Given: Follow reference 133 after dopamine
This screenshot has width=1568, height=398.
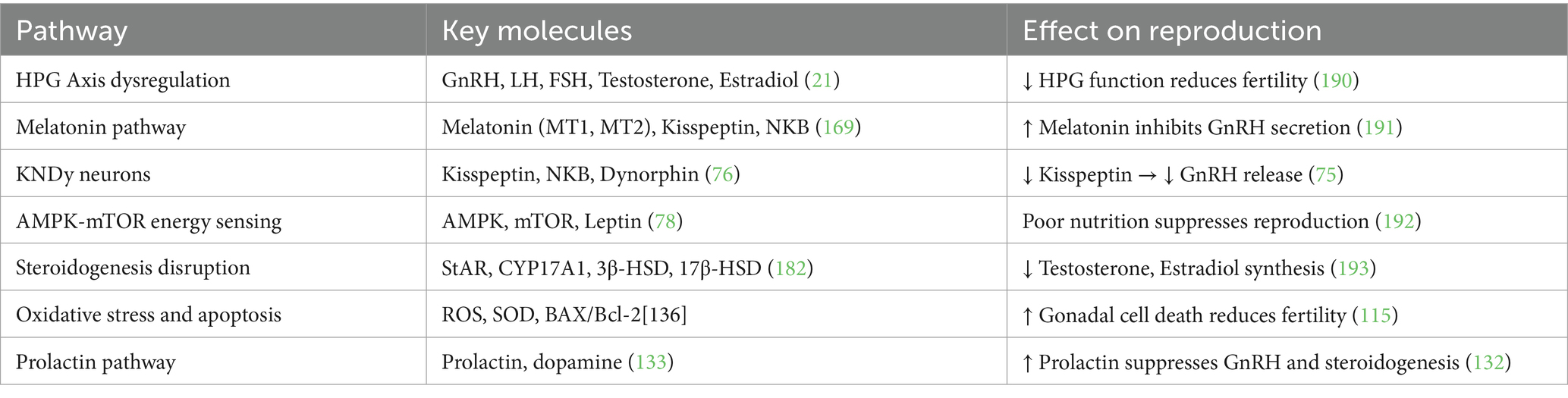Looking at the screenshot, I should point(652,362).
